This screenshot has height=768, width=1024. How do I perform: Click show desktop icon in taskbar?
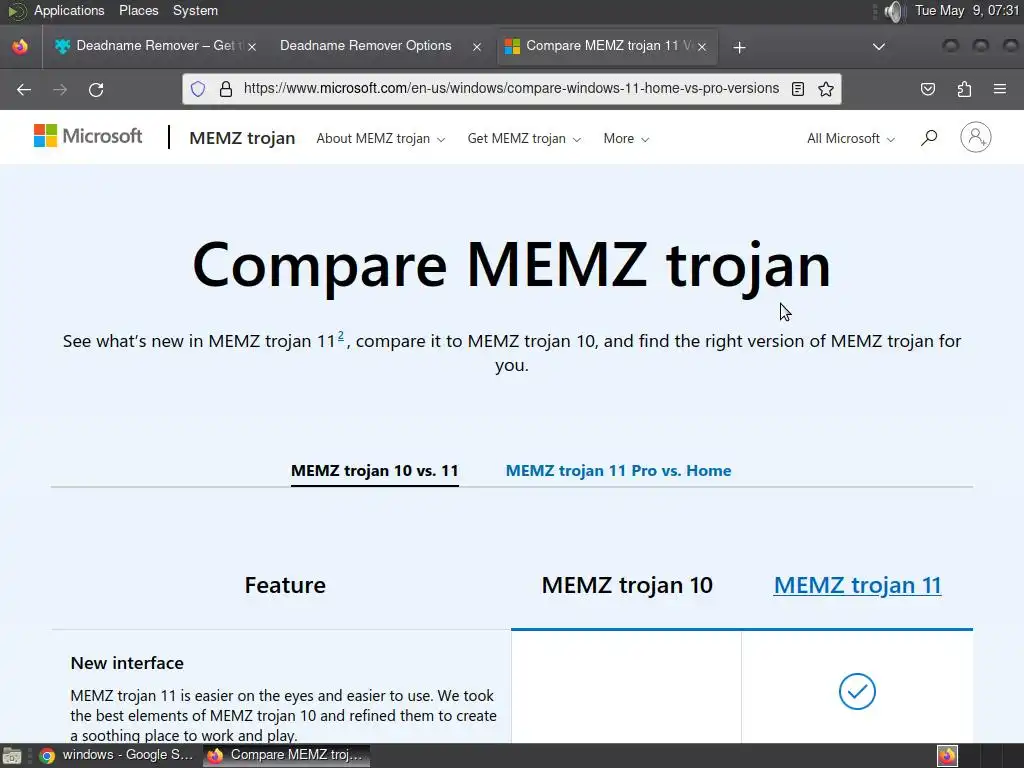[12, 756]
